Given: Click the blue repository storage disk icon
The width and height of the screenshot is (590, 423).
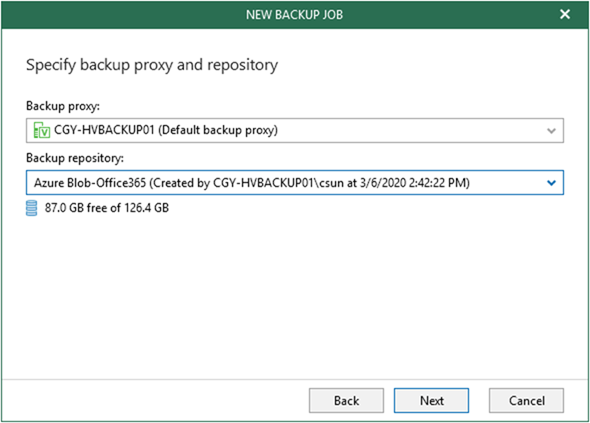Looking at the screenshot, I should 32,208.
